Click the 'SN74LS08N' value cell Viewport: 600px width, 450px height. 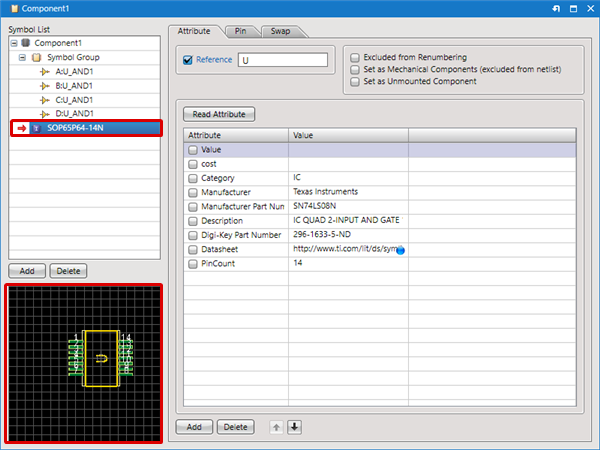click(348, 206)
